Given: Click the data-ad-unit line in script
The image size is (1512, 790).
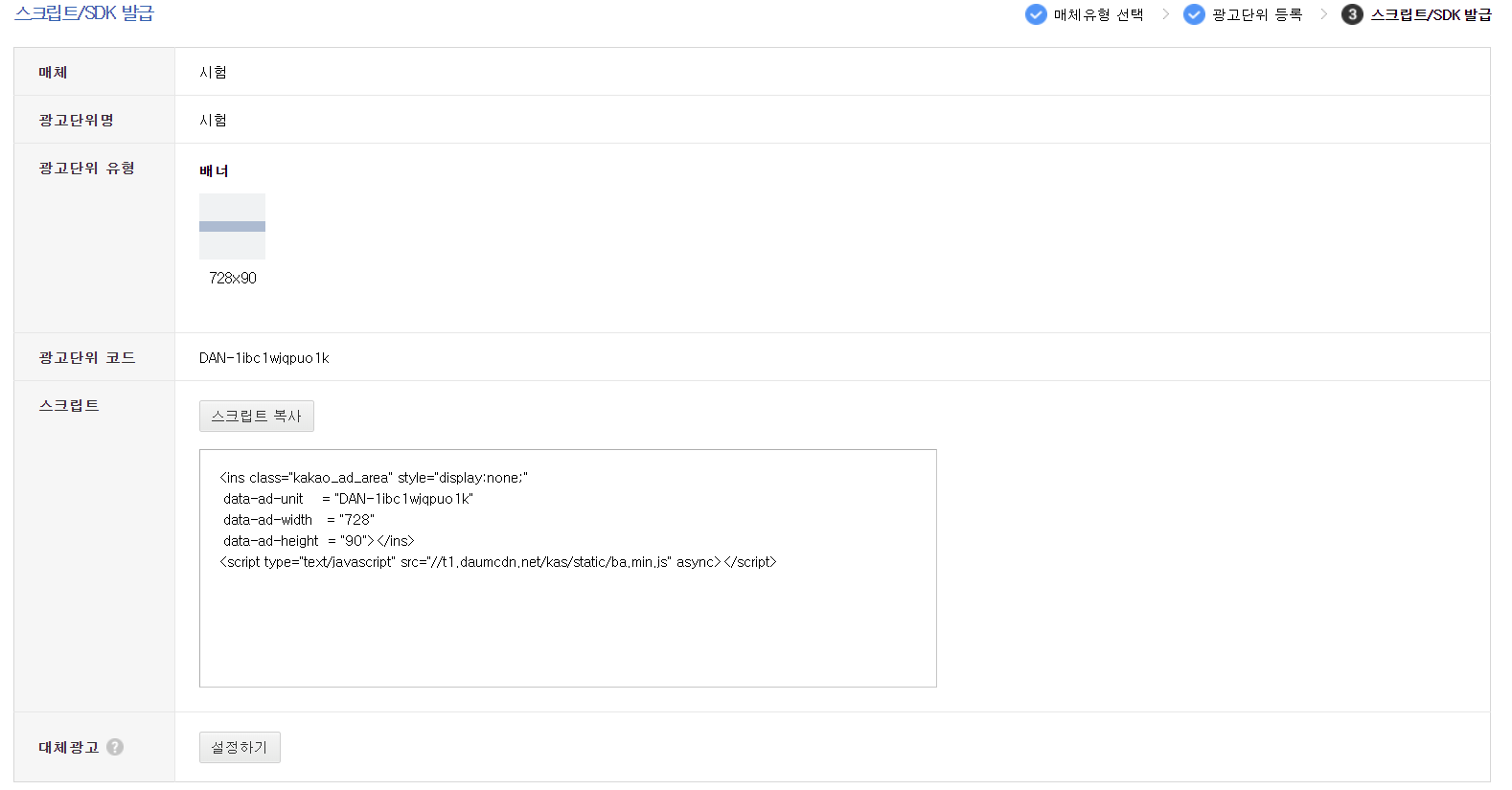Looking at the screenshot, I should pyautogui.click(x=349, y=499).
